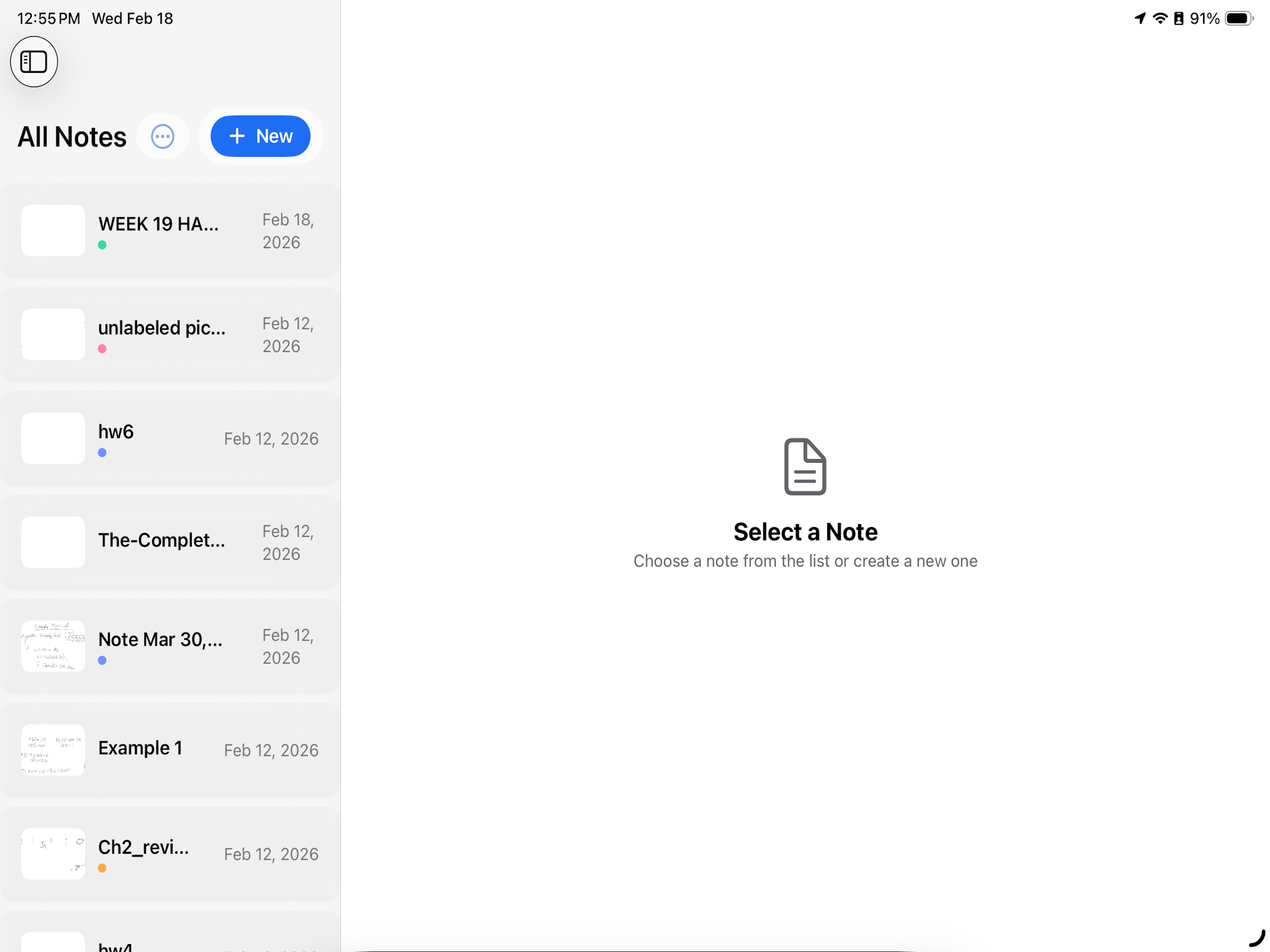
Task: Click the blue tag dot on hw6
Action: click(x=102, y=453)
